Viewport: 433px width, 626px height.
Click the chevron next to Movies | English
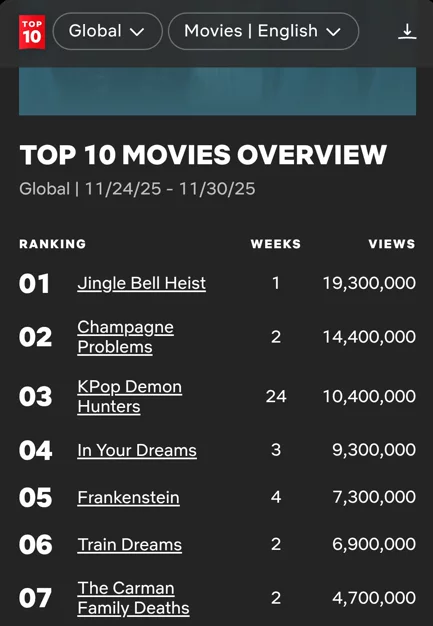333,32
